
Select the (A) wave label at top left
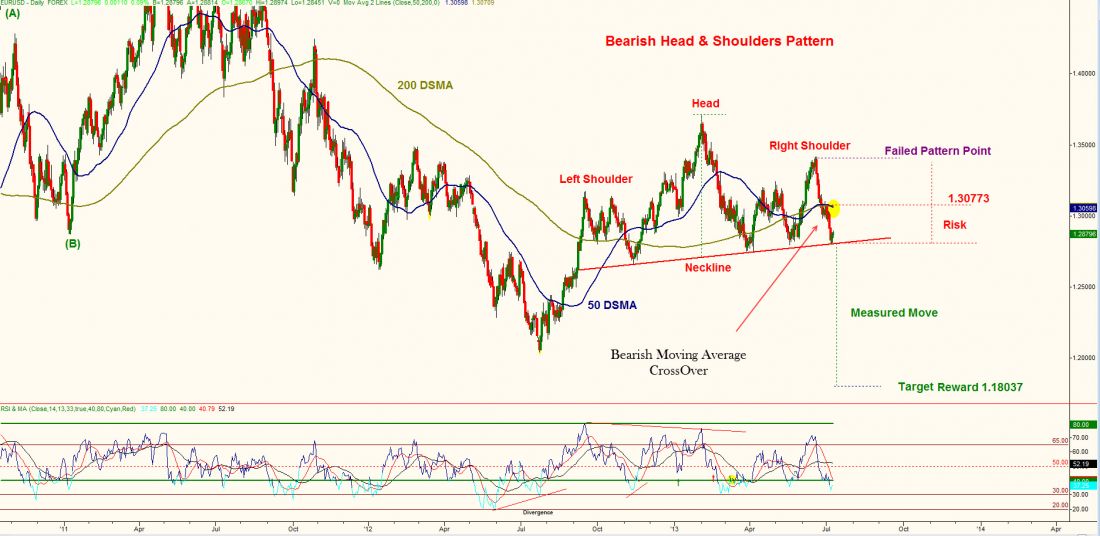click(12, 13)
